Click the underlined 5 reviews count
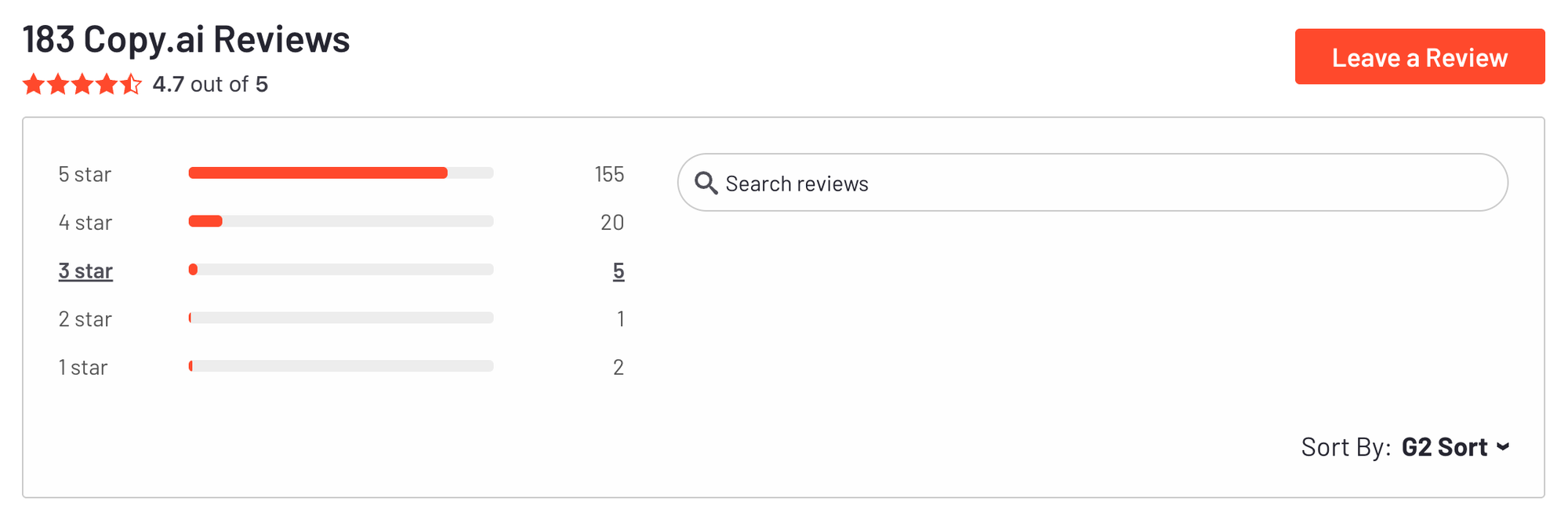1568x527 pixels. click(619, 271)
